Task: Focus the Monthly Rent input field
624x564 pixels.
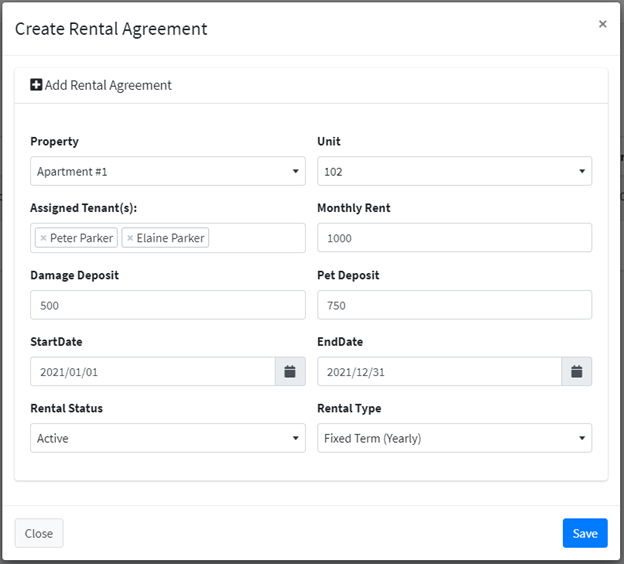Action: [x=454, y=238]
